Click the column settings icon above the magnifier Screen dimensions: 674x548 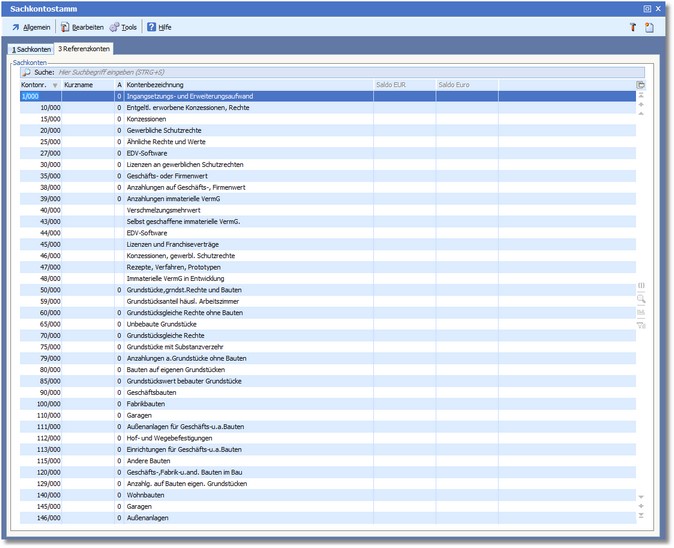pyautogui.click(x=641, y=285)
